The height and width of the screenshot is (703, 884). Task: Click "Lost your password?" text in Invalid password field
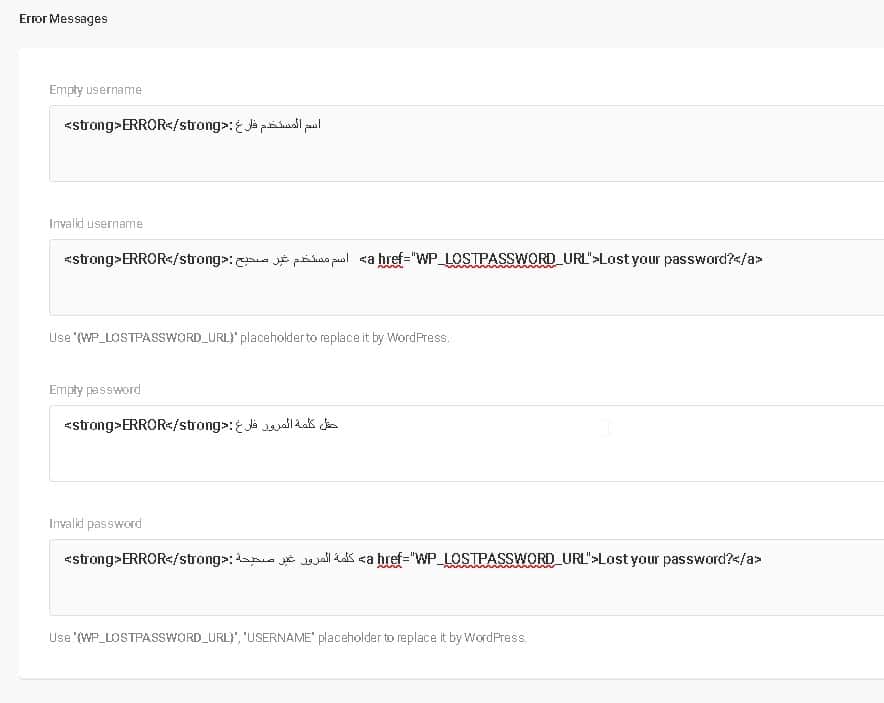665,559
